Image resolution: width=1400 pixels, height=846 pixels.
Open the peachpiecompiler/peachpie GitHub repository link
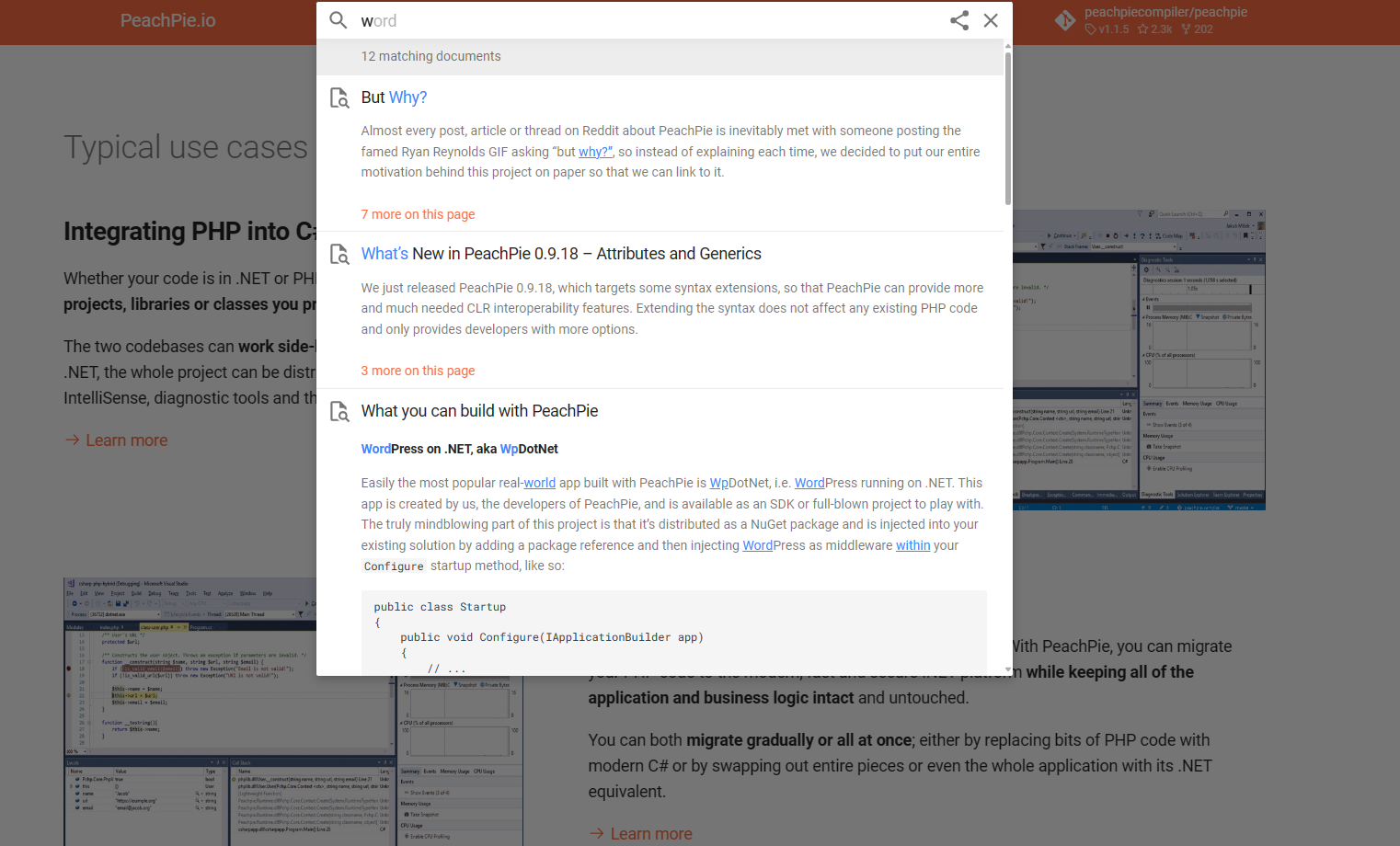click(x=1165, y=20)
